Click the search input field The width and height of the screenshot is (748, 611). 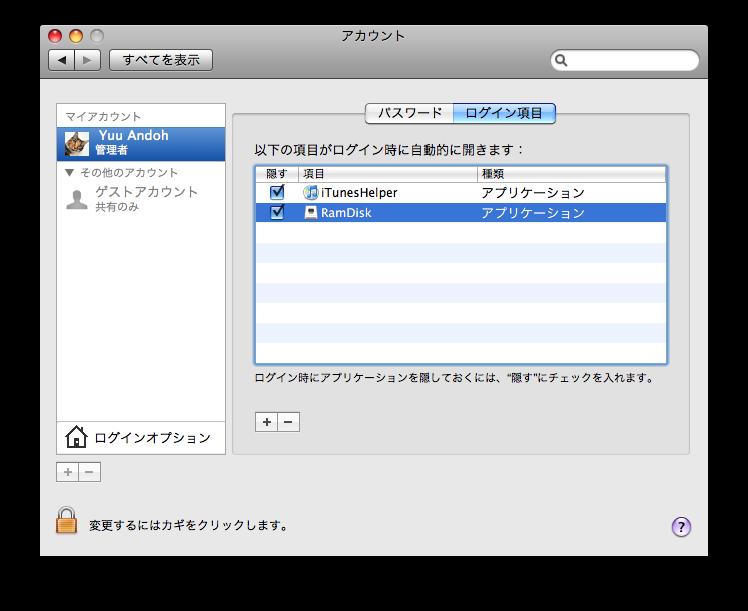625,61
